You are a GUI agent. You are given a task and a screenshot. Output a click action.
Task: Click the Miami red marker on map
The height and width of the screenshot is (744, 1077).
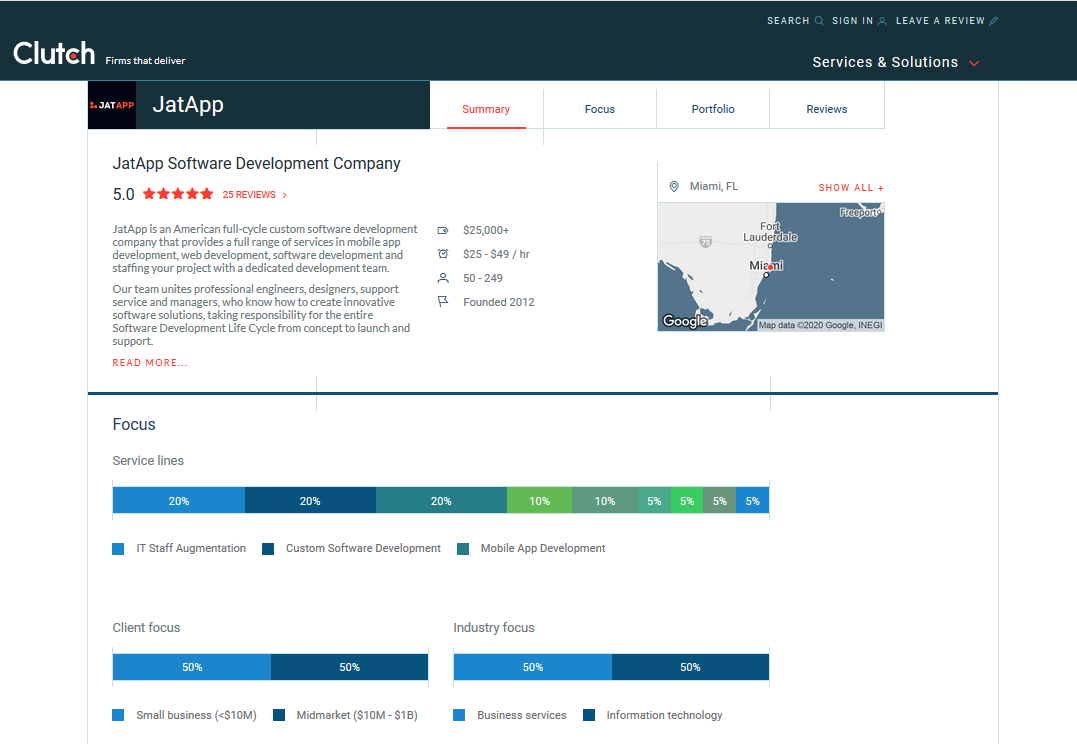(771, 266)
